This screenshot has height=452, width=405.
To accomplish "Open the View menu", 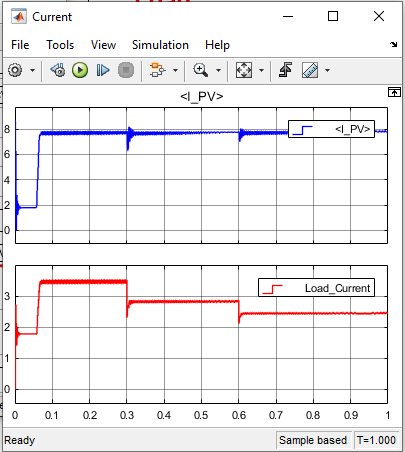I will 103,45.
